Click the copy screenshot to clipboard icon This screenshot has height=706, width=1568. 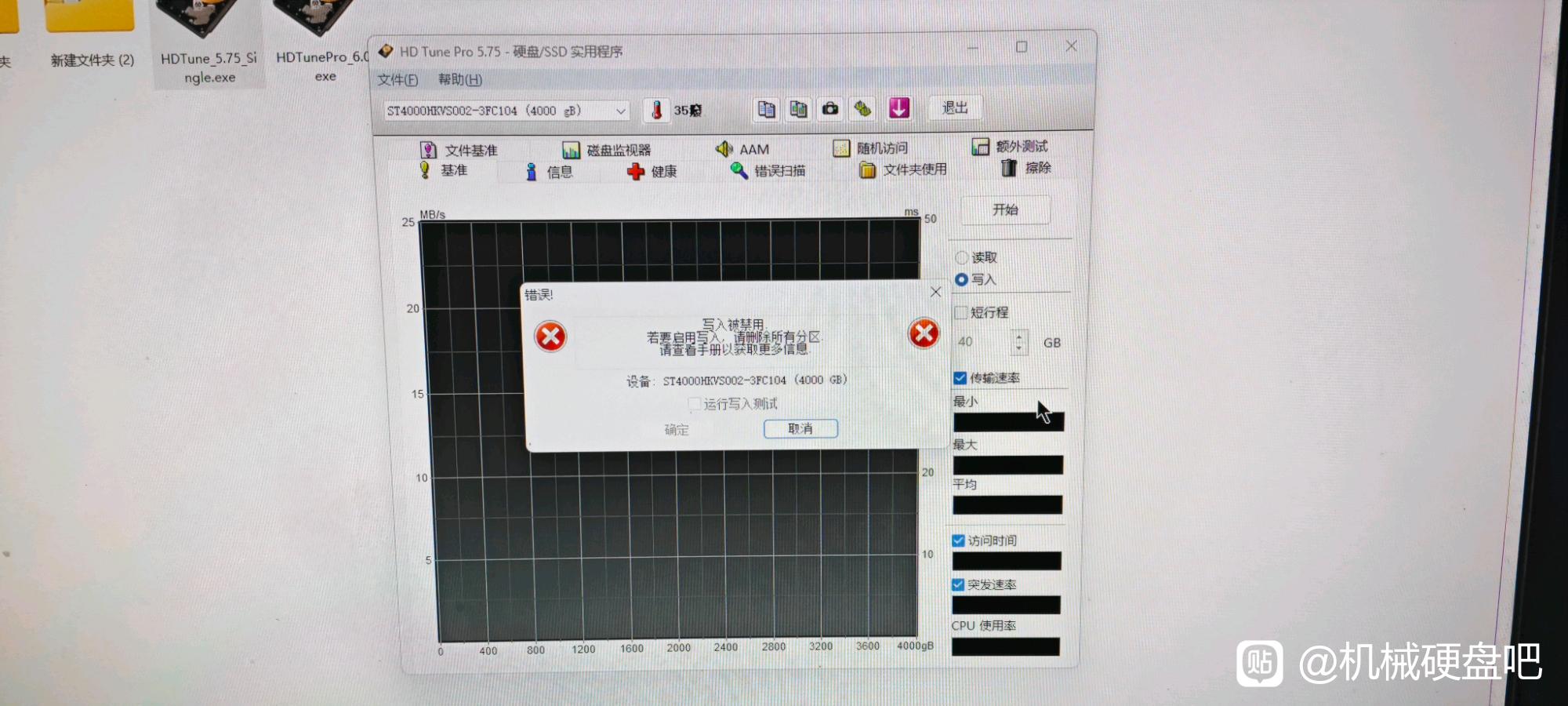(x=798, y=109)
